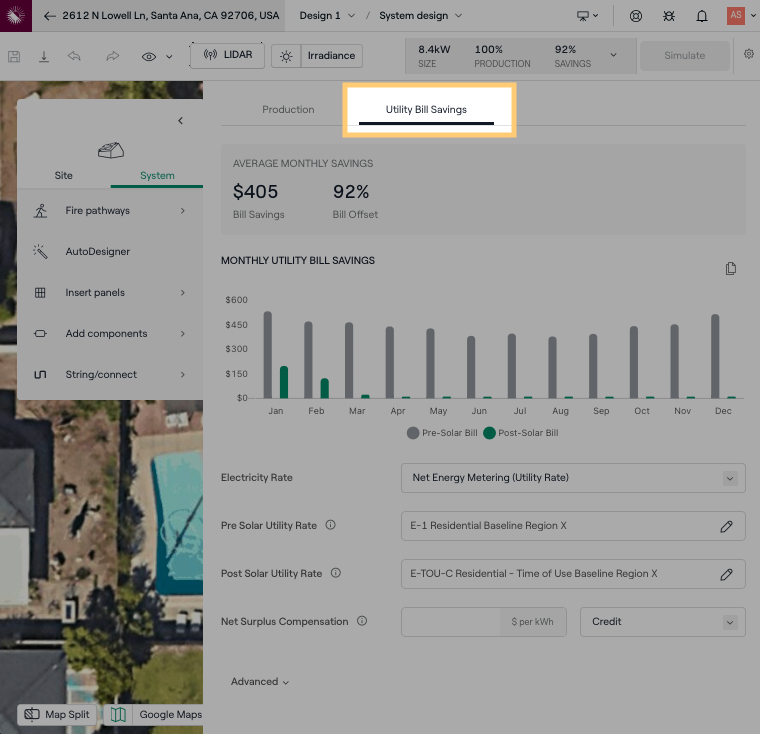Open the AutoDesigner tool
Image resolution: width=760 pixels, height=734 pixels.
pos(98,252)
